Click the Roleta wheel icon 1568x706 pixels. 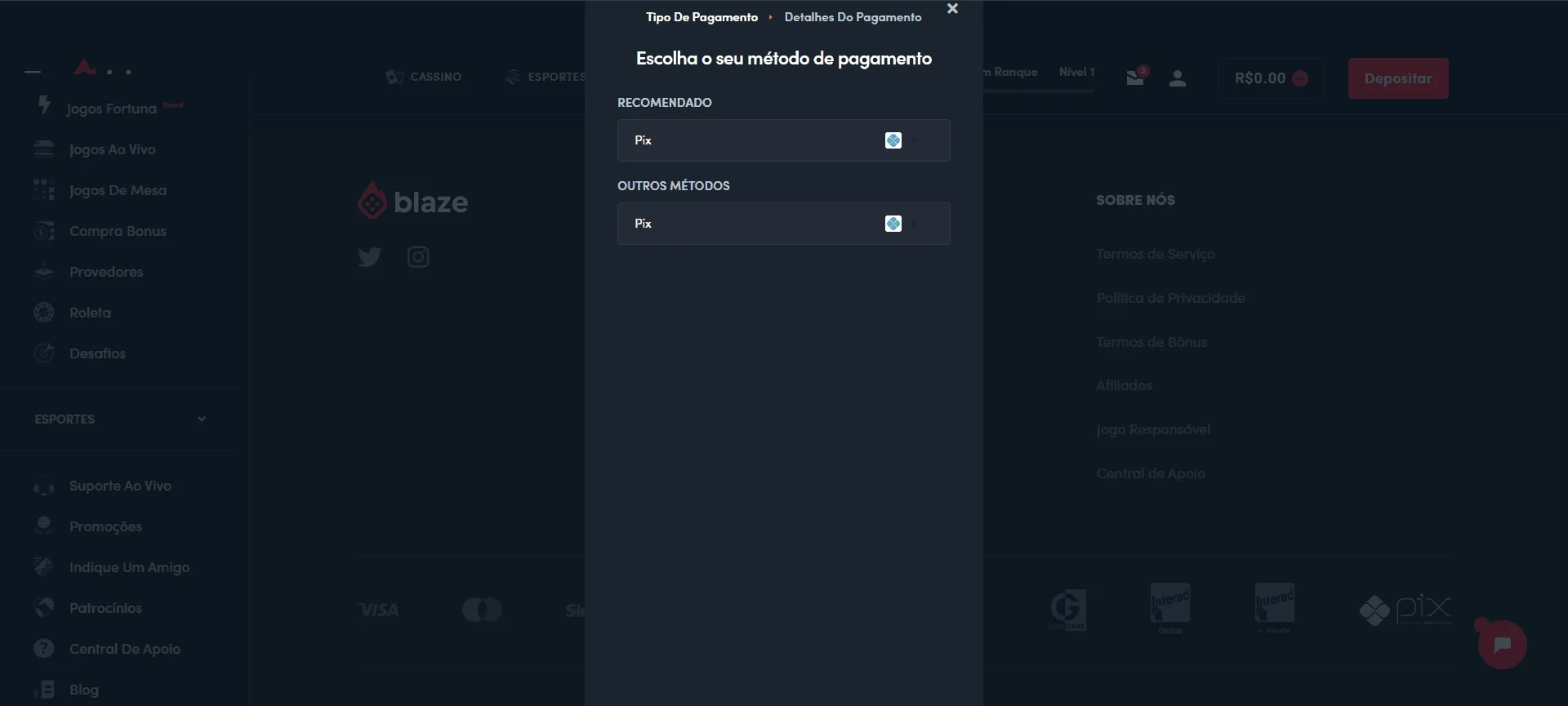pos(44,313)
